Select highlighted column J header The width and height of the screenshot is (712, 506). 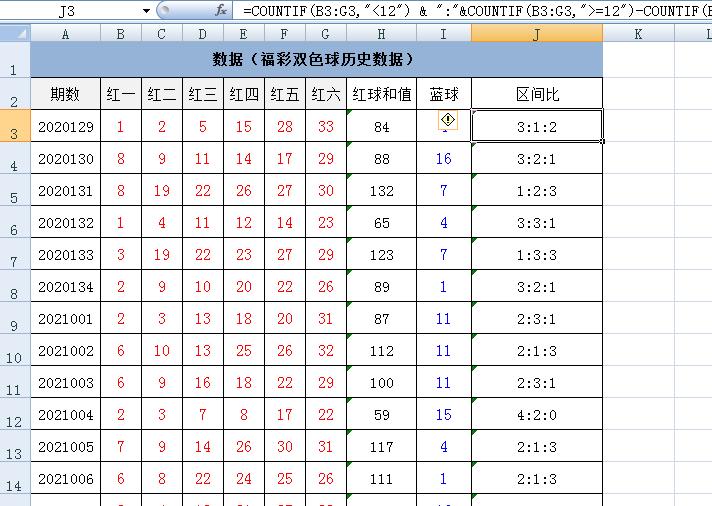tap(537, 34)
